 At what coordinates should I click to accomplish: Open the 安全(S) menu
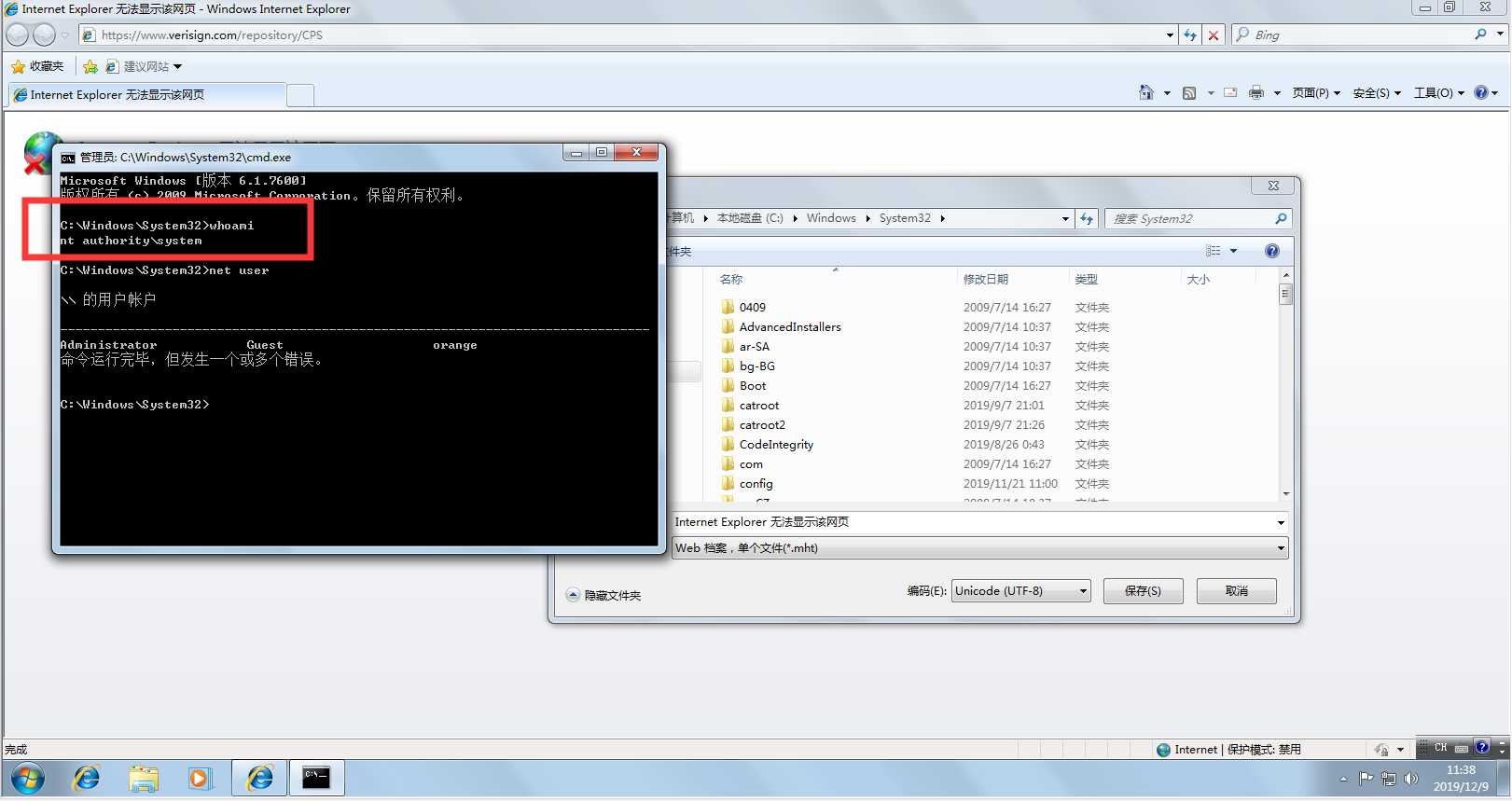tap(1377, 93)
